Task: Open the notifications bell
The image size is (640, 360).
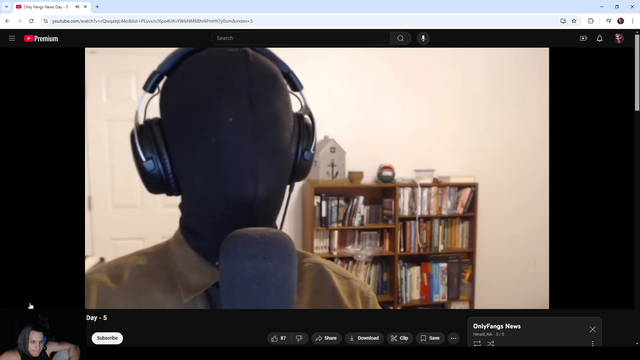Action: point(600,38)
